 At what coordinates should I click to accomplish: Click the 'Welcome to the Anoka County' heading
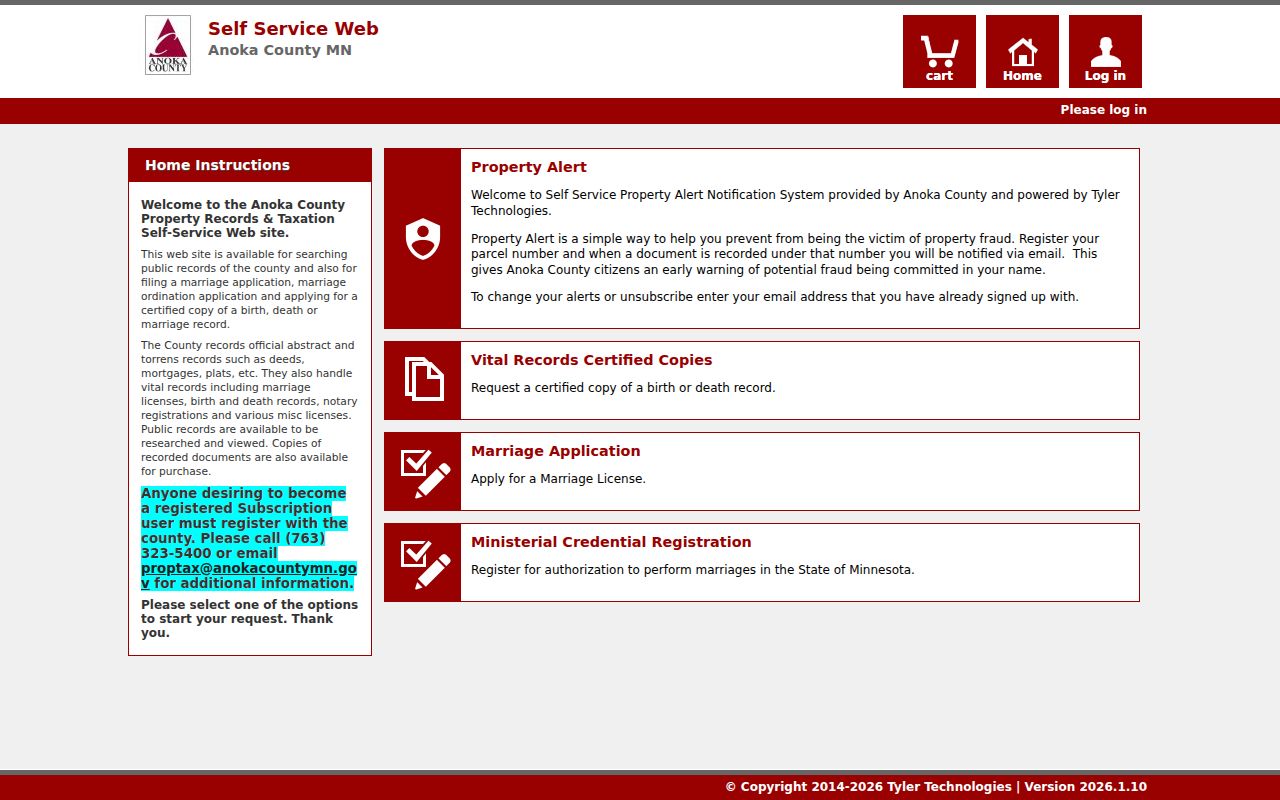[243, 218]
